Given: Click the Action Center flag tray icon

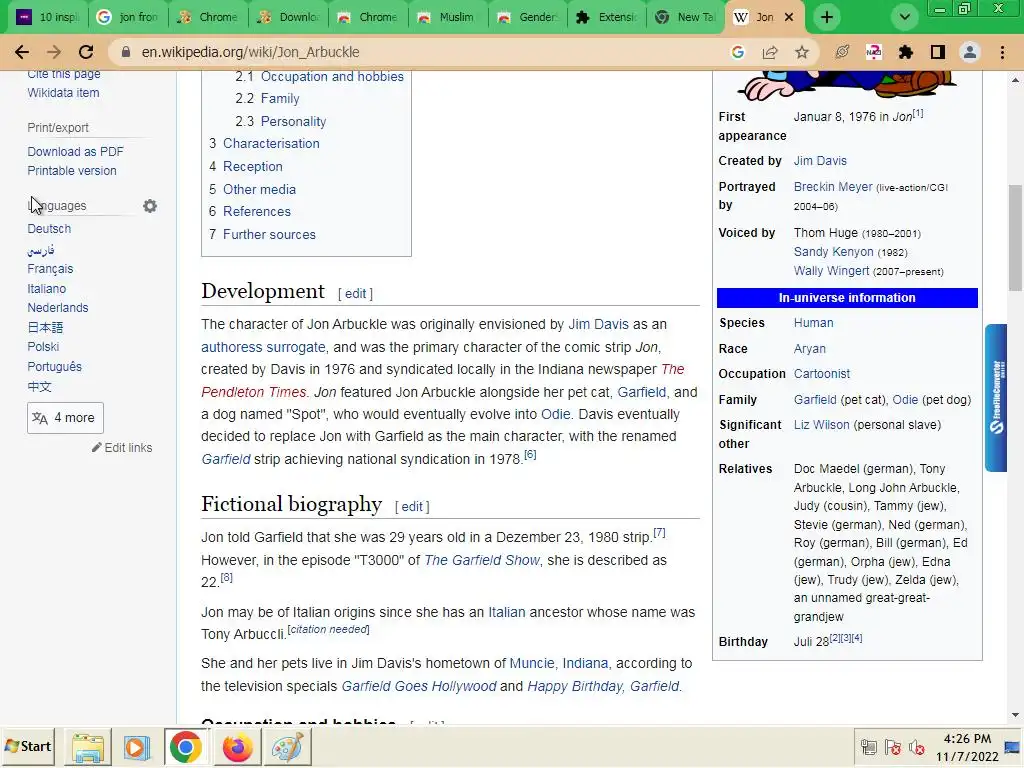Looking at the screenshot, I should pos(893,747).
